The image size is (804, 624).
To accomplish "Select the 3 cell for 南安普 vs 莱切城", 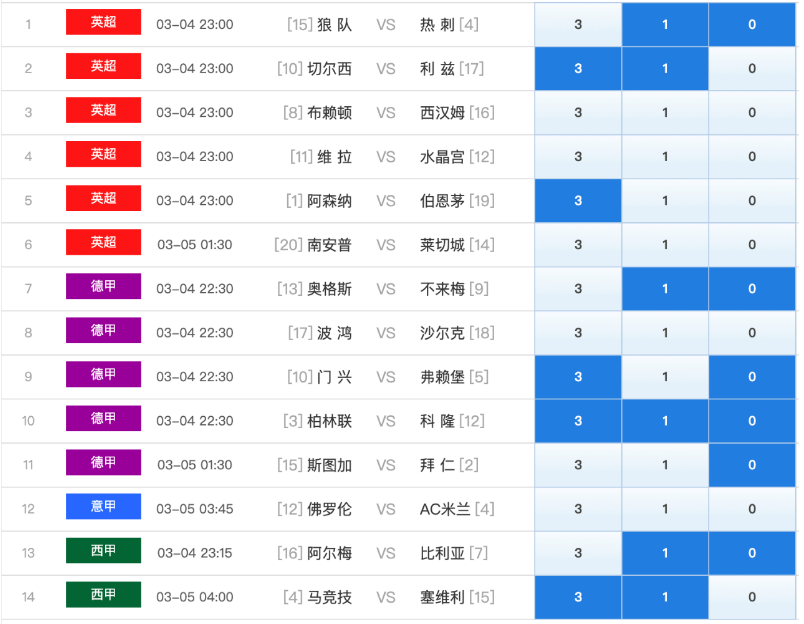I will coord(578,245).
